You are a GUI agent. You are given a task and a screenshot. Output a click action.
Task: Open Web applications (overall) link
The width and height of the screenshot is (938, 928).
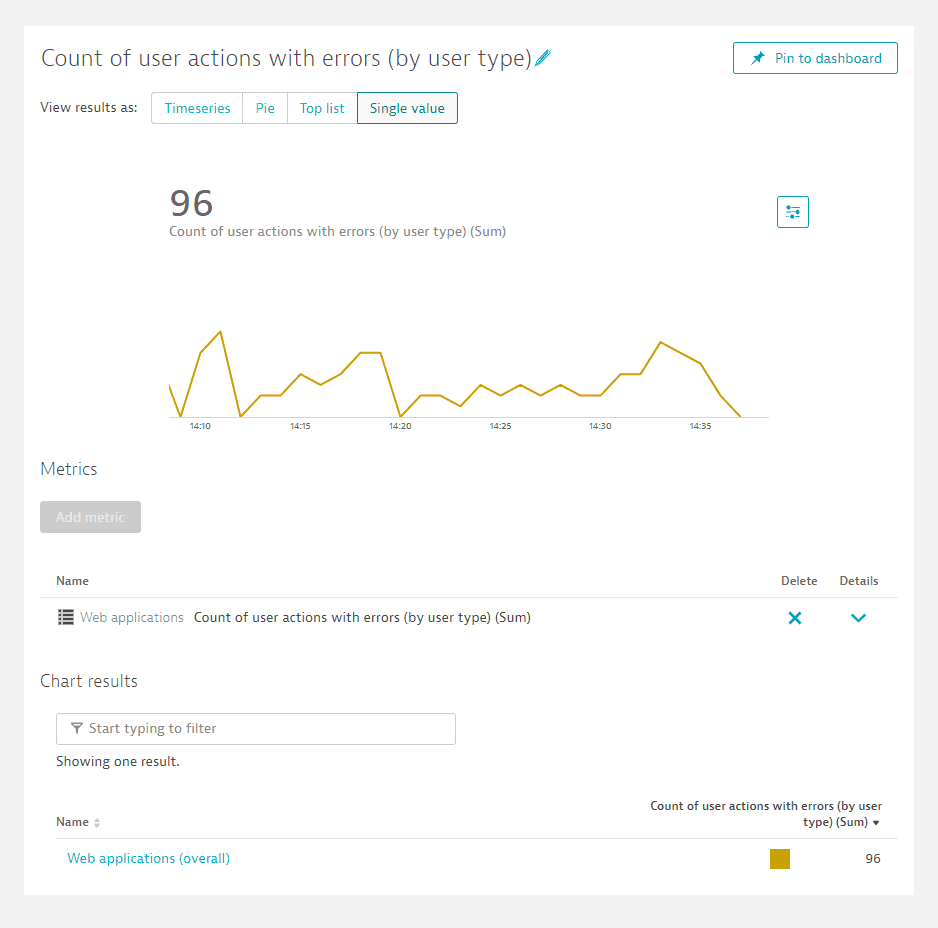click(148, 858)
